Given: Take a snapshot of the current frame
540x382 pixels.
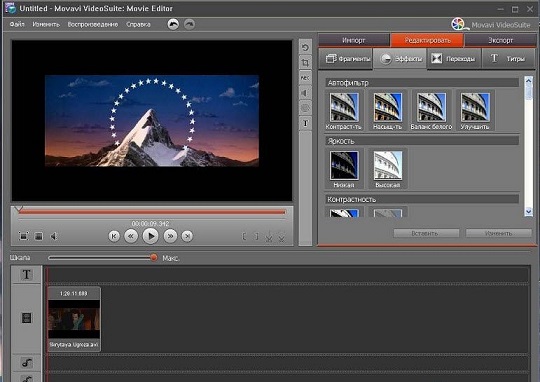Looking at the screenshot, I should pos(39,236).
